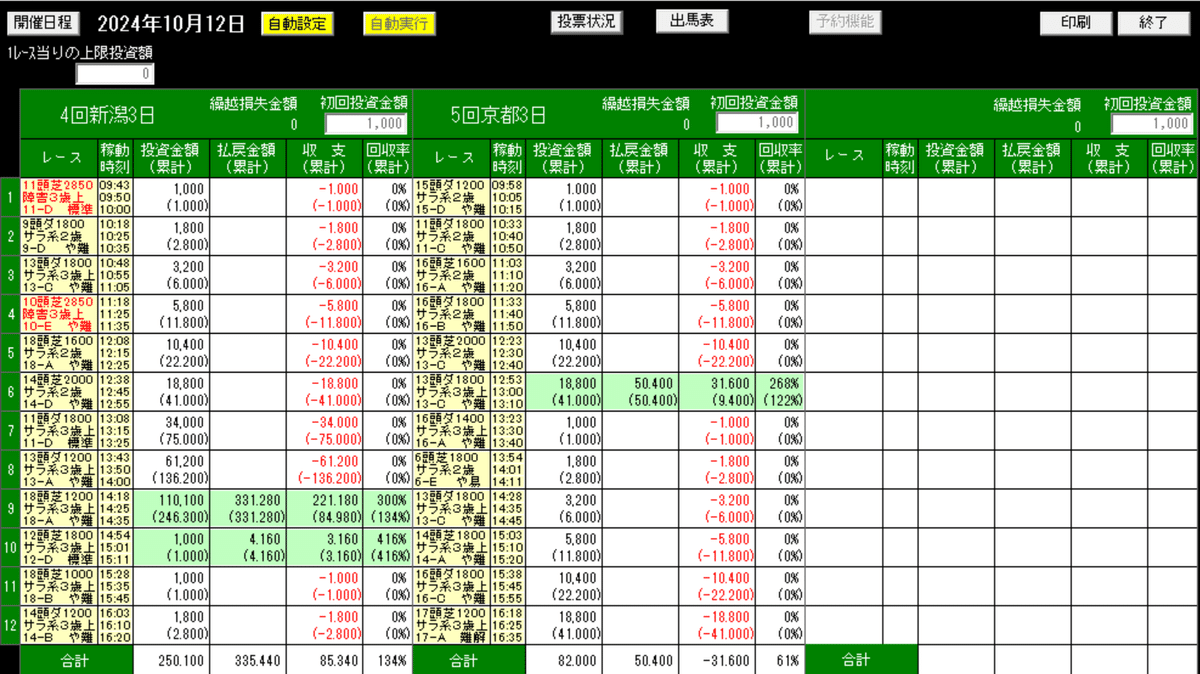
Task: Click the 初回投資金額 field of the empty third venue
Action: pos(1152,123)
